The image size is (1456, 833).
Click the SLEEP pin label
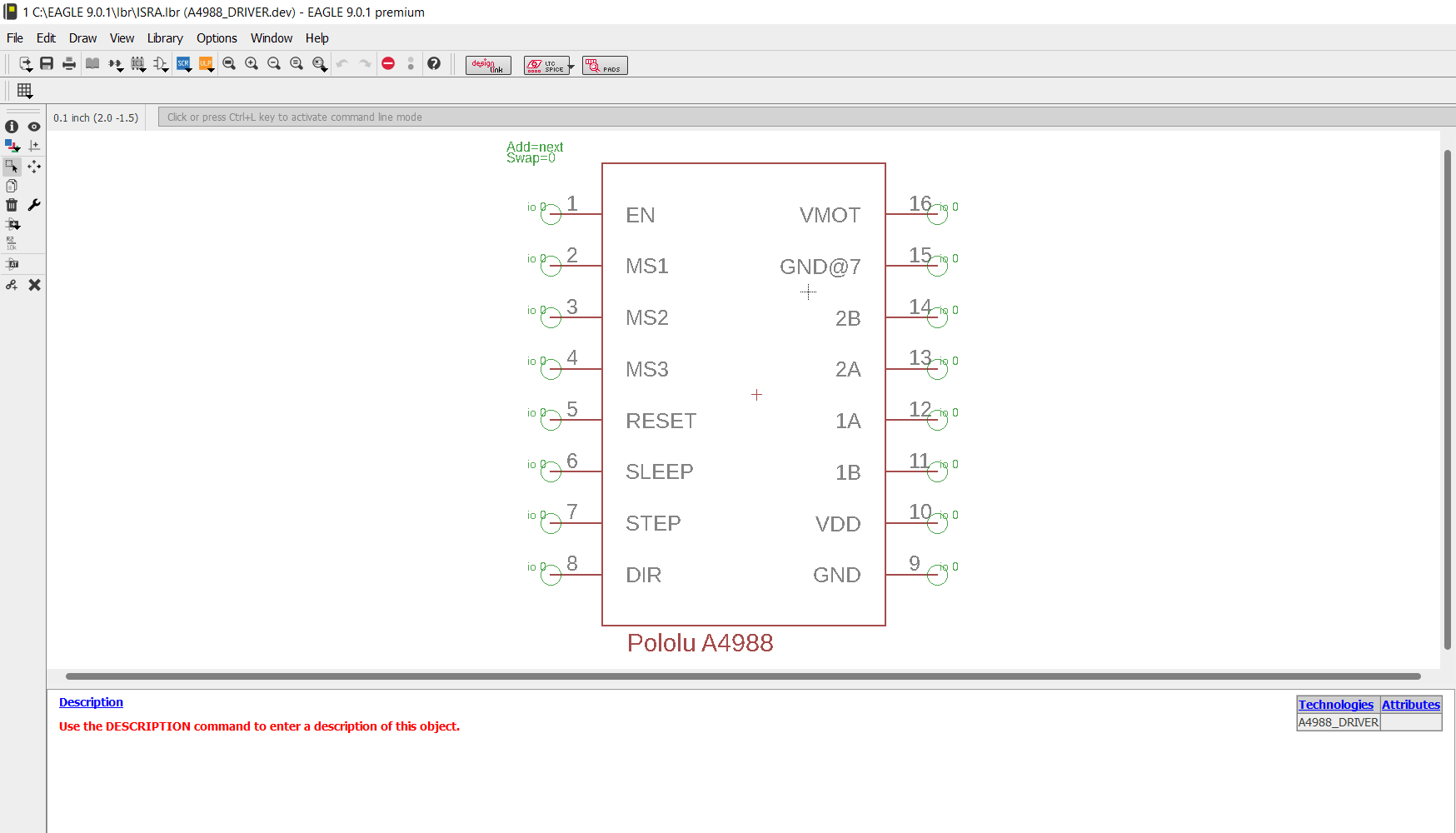coord(659,472)
